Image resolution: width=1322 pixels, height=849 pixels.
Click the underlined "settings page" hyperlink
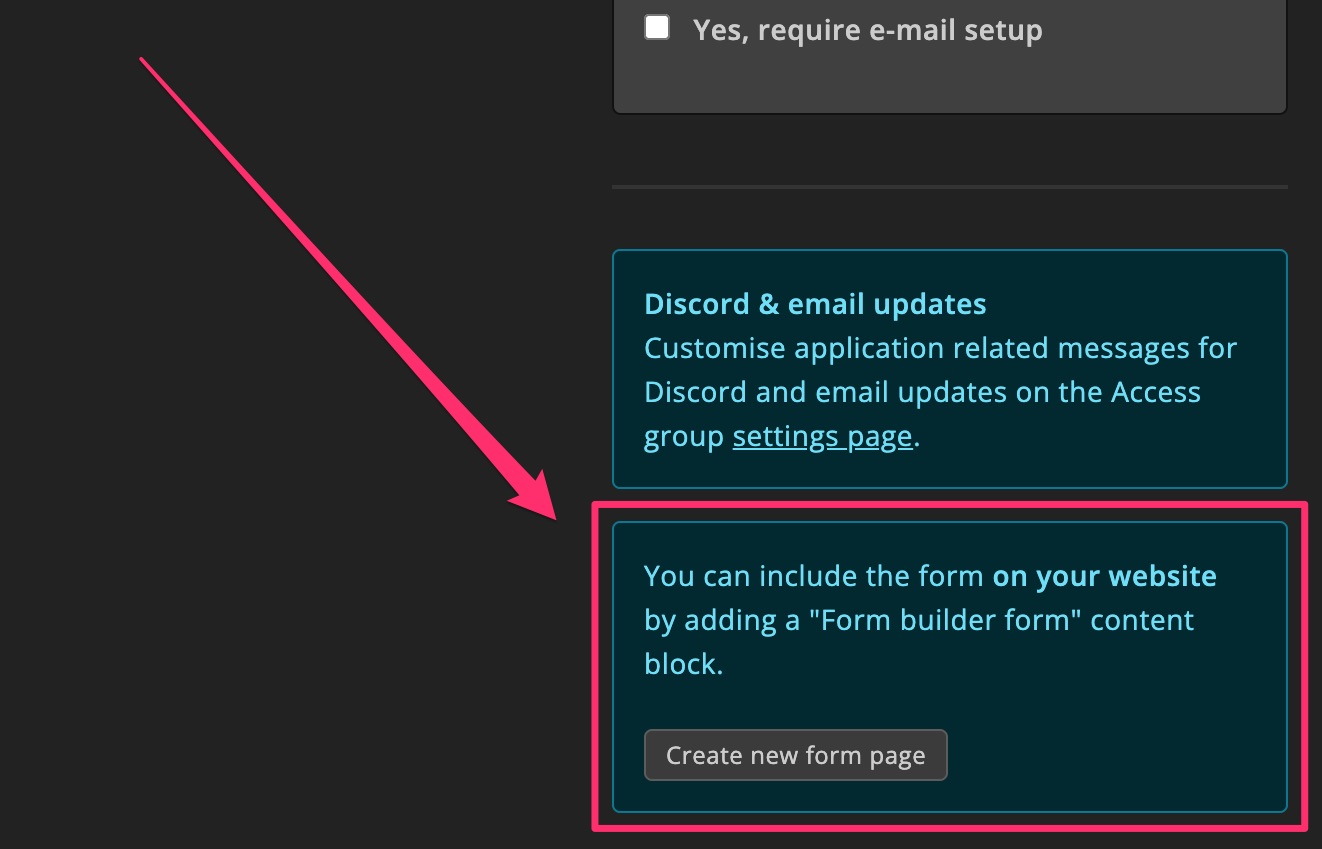tap(822, 436)
